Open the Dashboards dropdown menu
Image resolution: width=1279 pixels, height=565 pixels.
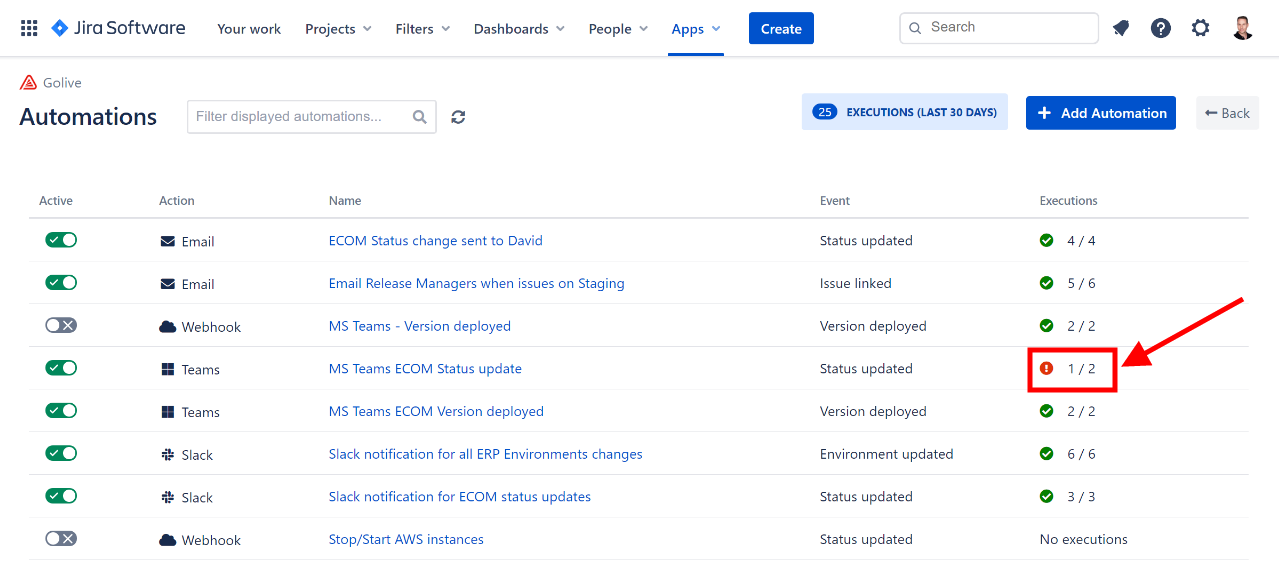pos(519,29)
